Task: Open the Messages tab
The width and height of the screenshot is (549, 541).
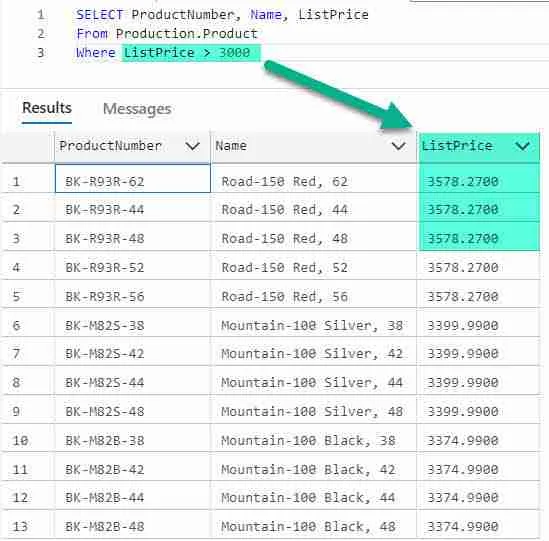Action: point(137,109)
